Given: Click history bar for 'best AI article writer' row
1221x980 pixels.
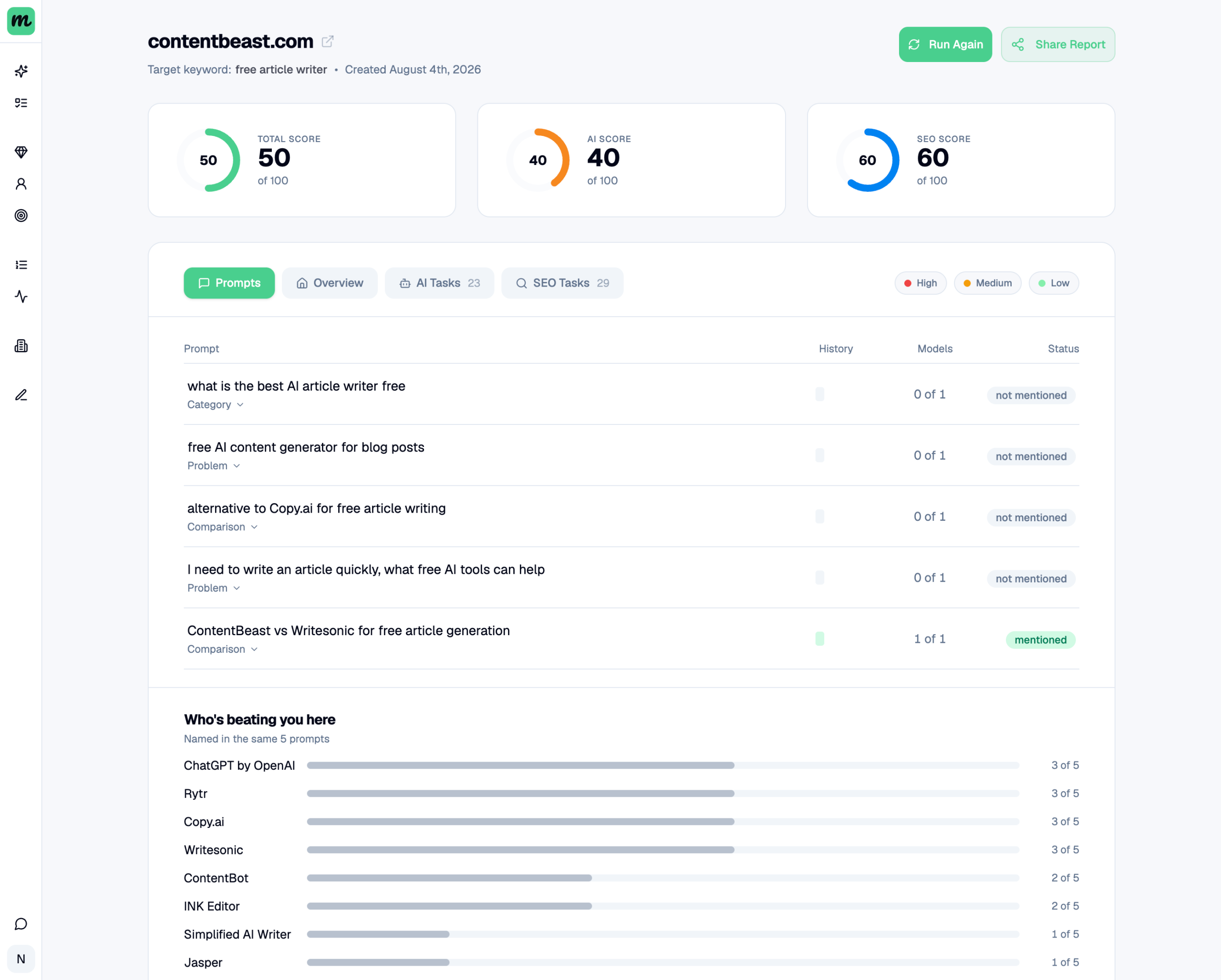Looking at the screenshot, I should coord(819,394).
